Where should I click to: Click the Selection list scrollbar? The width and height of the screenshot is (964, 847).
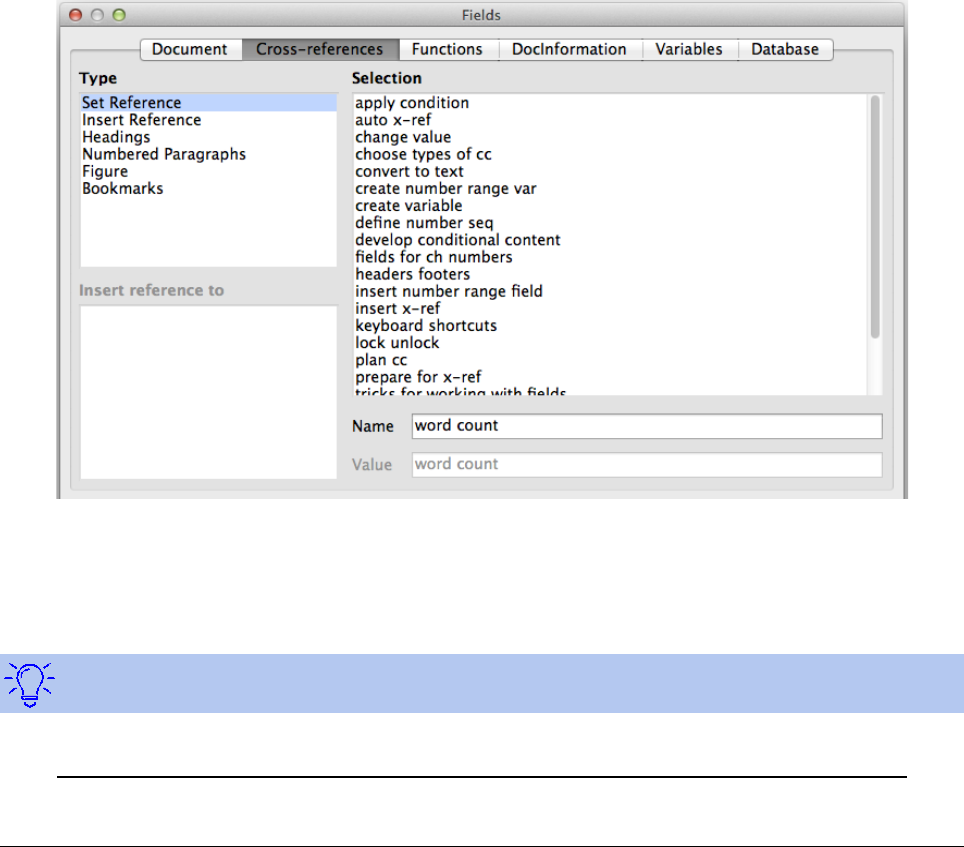click(x=875, y=216)
